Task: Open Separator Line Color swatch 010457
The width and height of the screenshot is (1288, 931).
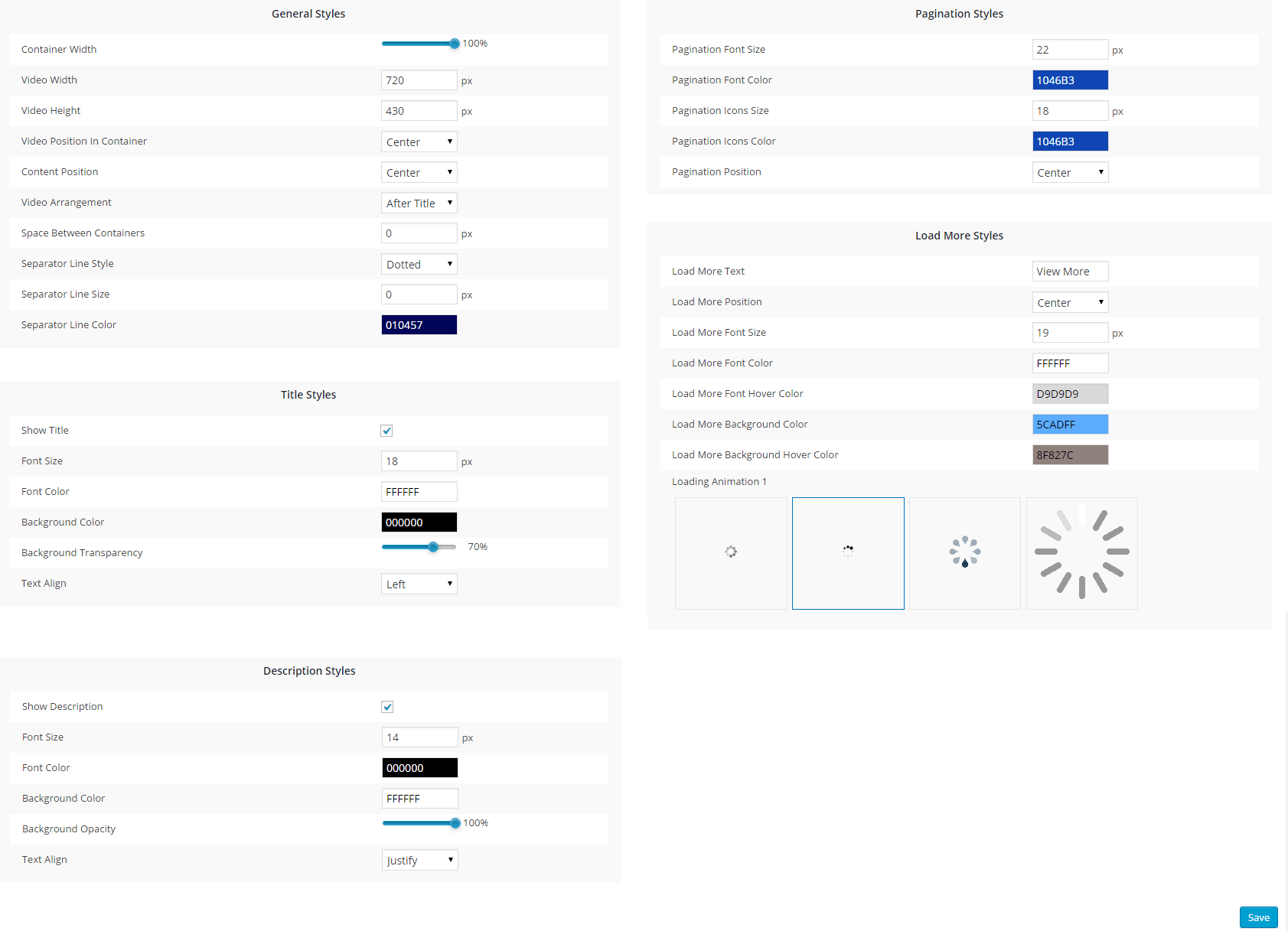Action: [x=419, y=325]
